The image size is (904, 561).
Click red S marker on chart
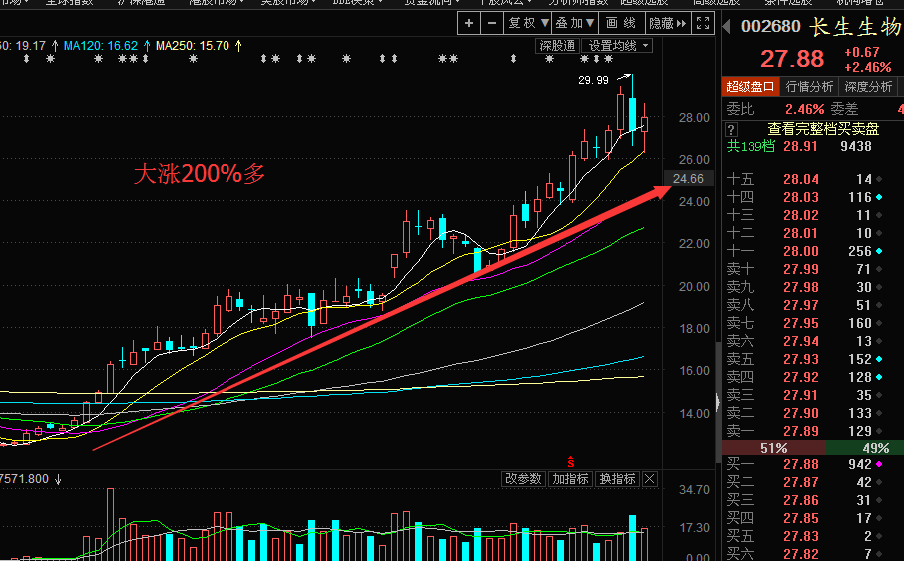pos(571,462)
